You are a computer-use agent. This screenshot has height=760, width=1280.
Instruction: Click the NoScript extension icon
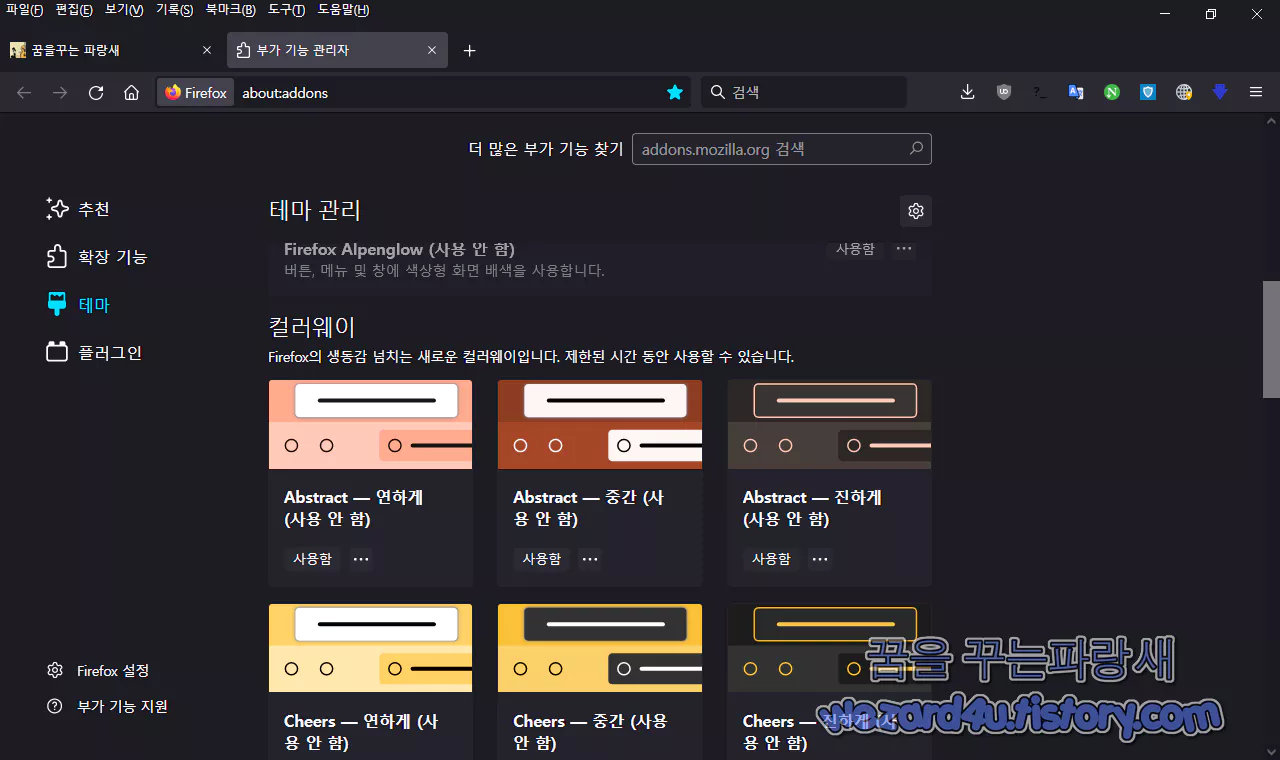(x=1111, y=92)
